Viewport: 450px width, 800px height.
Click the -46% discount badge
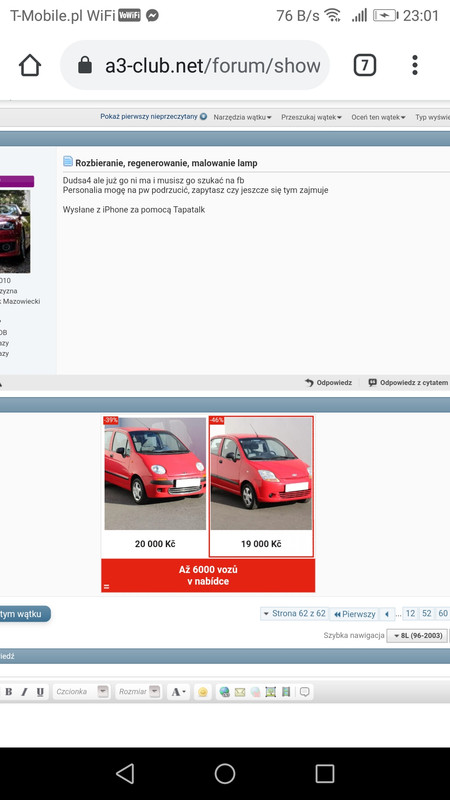point(217,420)
